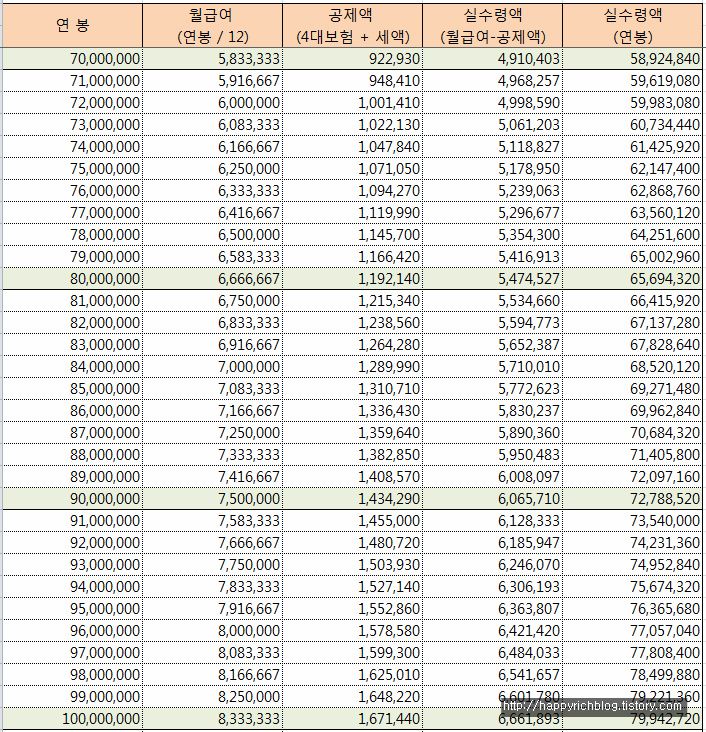Select the cell with 6,416,667

(212, 212)
